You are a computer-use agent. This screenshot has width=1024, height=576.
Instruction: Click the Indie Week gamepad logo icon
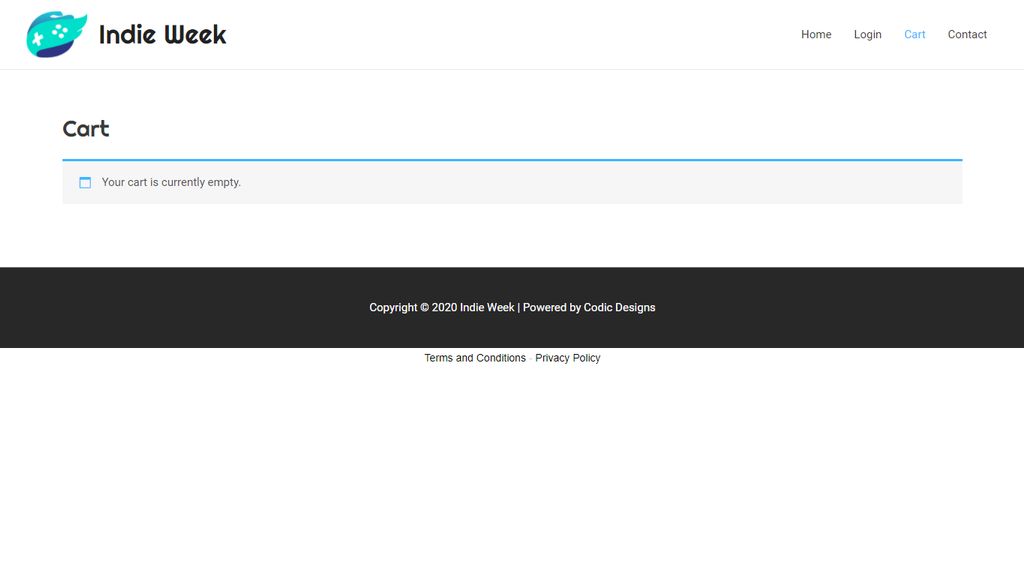pos(56,34)
